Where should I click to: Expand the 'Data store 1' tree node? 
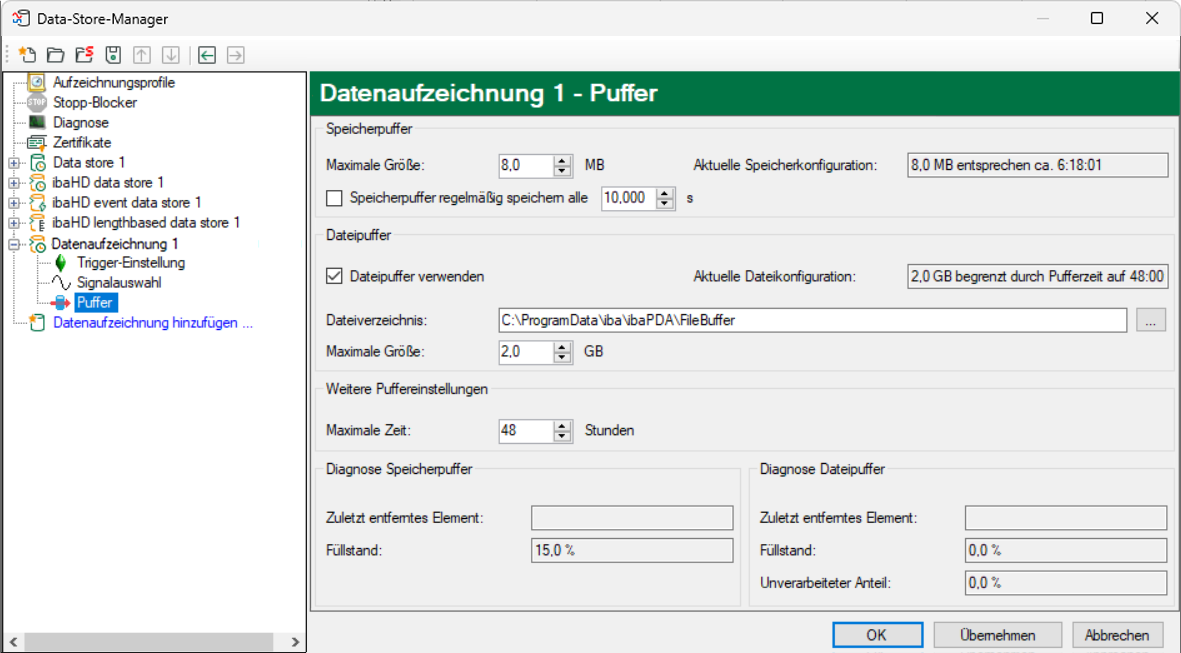(13, 163)
